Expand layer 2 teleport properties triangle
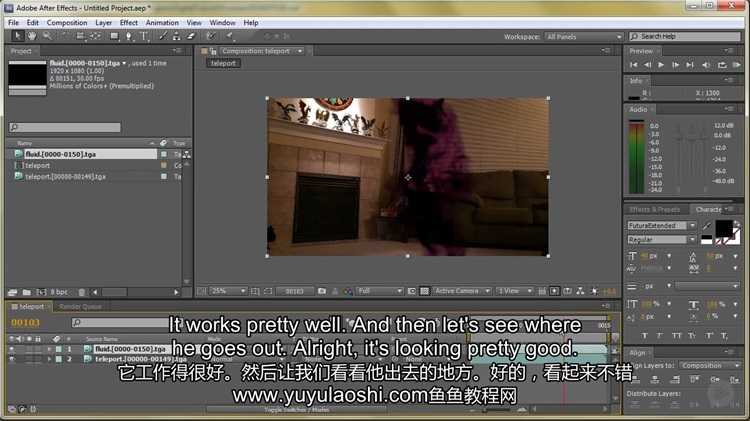The width and height of the screenshot is (750, 421). [49, 359]
